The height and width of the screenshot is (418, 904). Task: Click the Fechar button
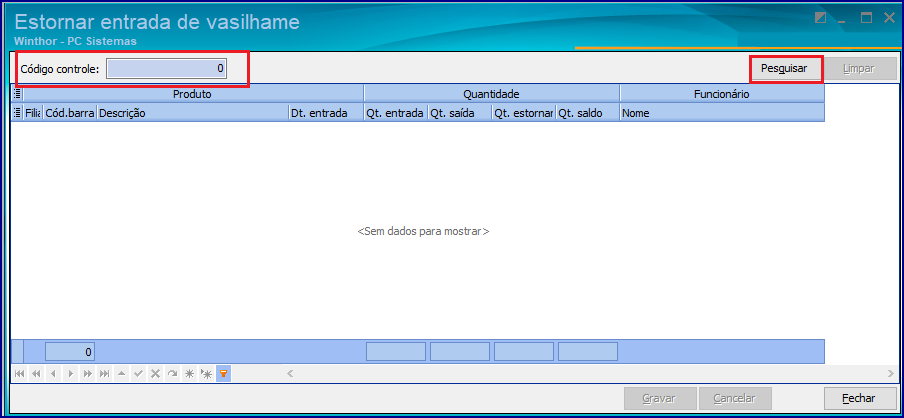point(859,398)
